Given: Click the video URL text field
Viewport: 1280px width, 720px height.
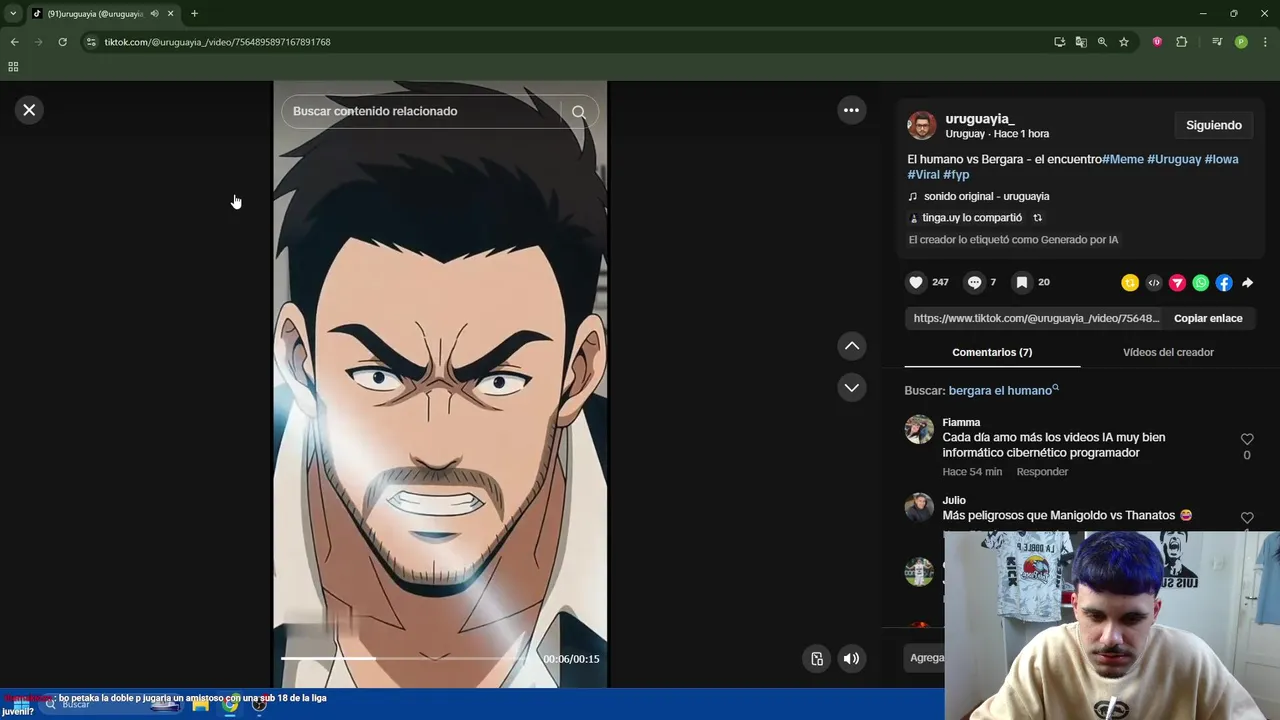Looking at the screenshot, I should click(x=1036, y=318).
